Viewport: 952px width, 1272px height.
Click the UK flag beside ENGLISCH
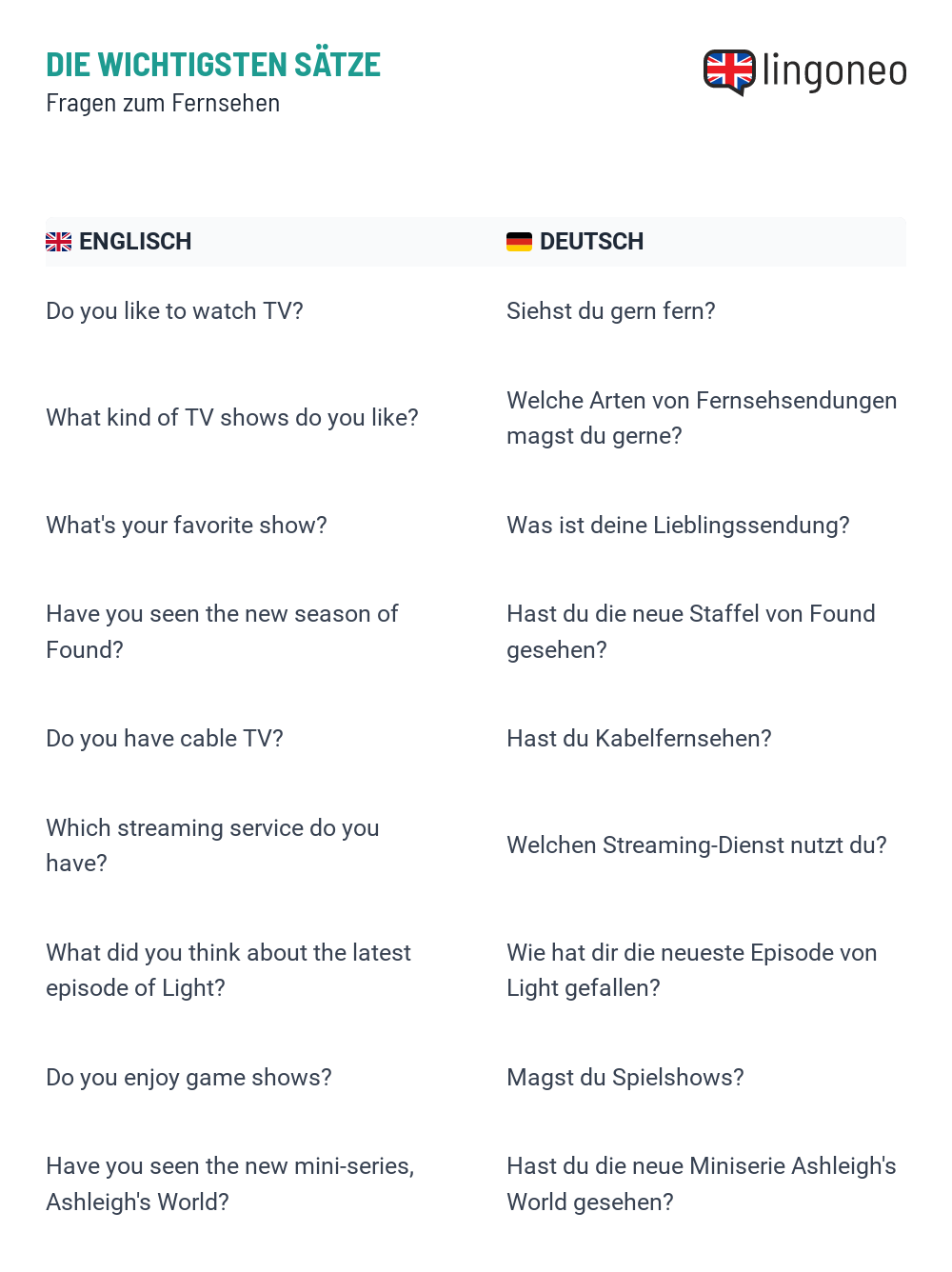pos(59,242)
